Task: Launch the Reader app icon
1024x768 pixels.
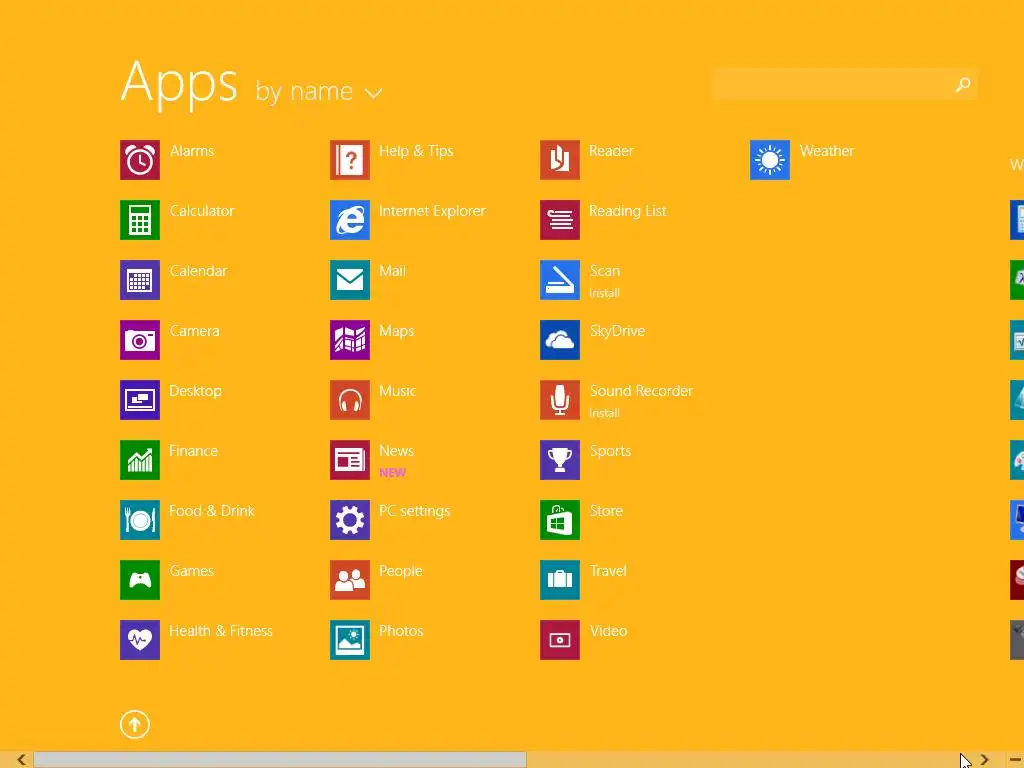Action: 560,160
